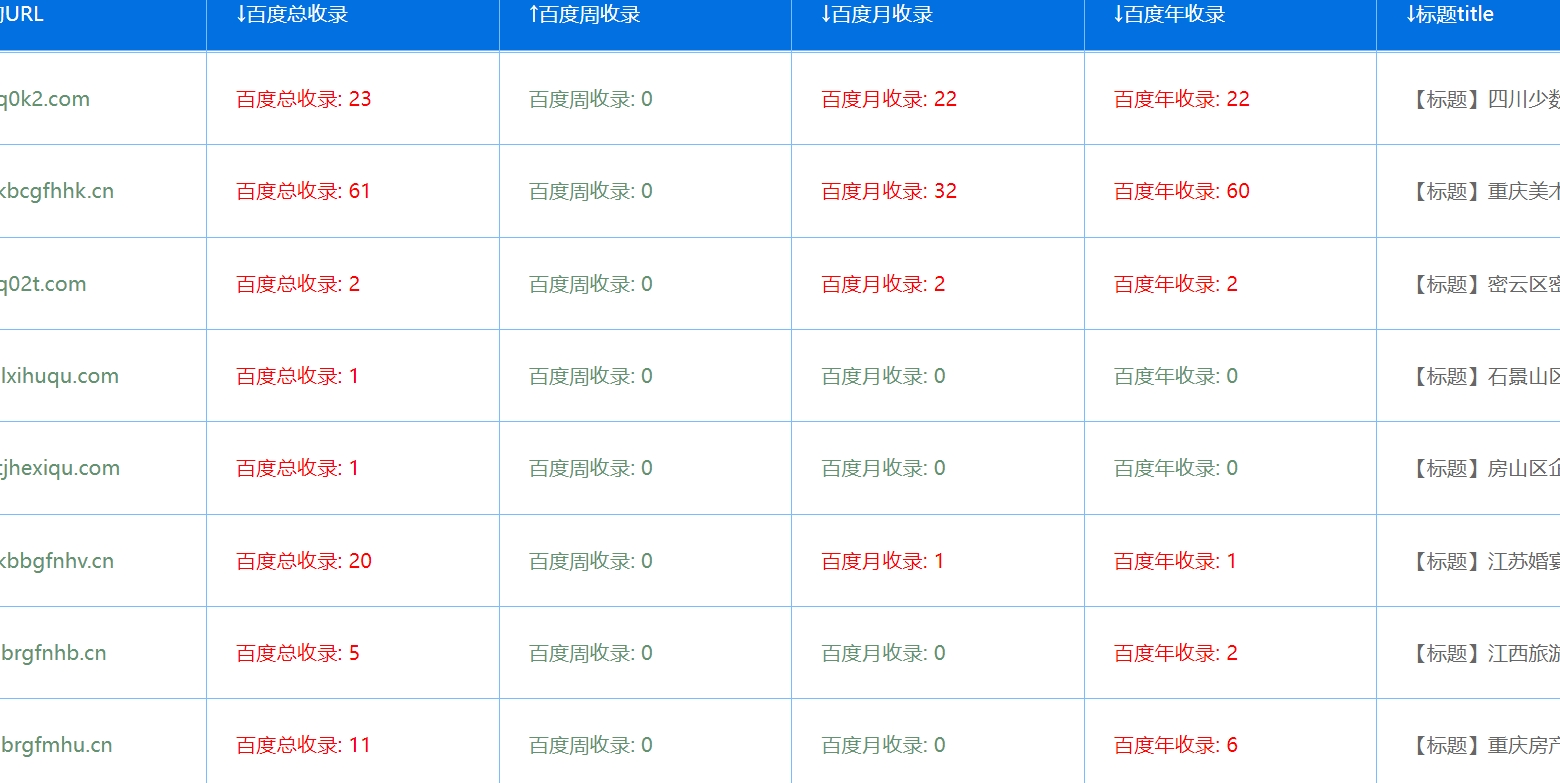Click the title starting 【标题】房山区

(1484, 468)
